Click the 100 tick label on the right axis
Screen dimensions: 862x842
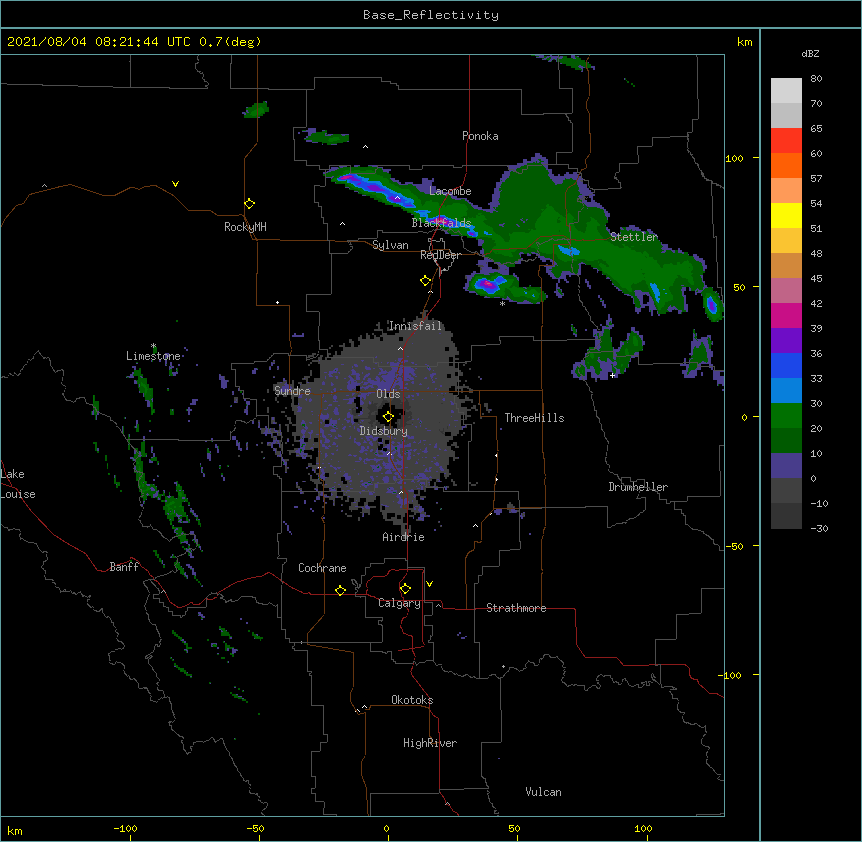[734, 158]
